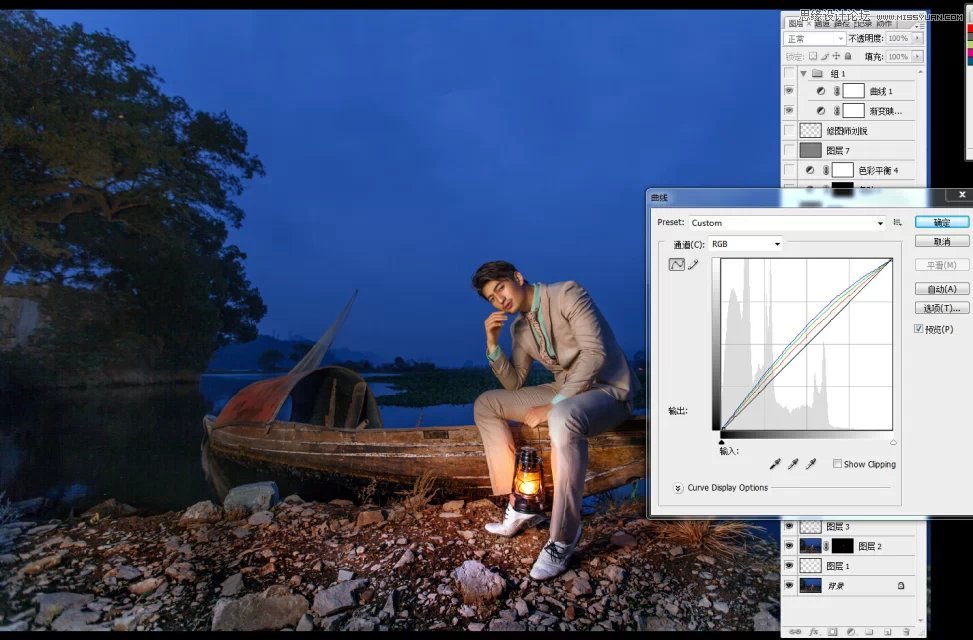Click the adjustment icon on 渐变映 layer

[821, 111]
